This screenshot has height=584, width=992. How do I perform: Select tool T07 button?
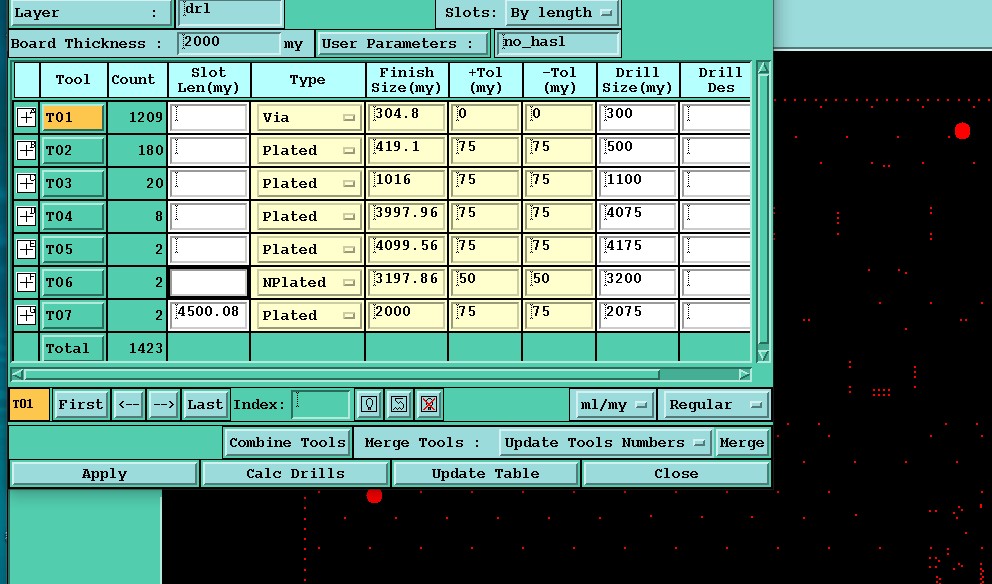[x=73, y=315]
